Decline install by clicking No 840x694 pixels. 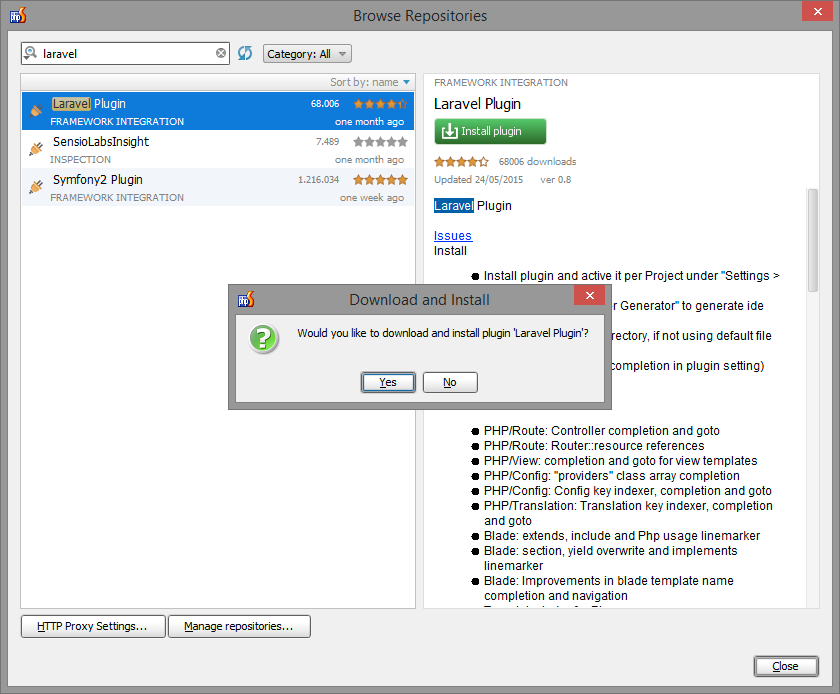pos(450,382)
